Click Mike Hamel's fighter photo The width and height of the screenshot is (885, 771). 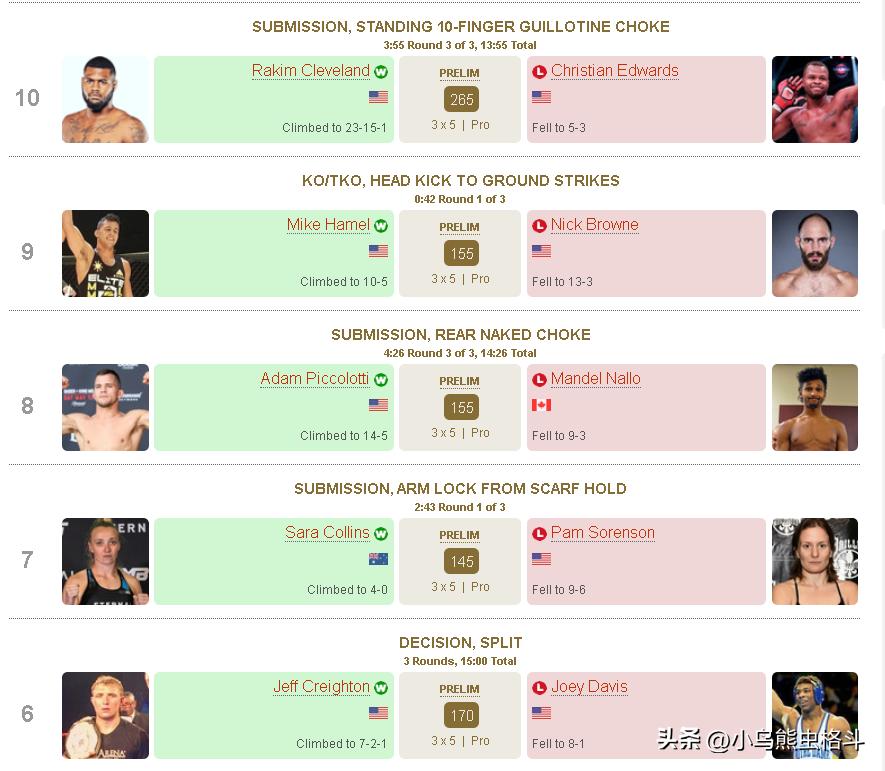coord(105,253)
